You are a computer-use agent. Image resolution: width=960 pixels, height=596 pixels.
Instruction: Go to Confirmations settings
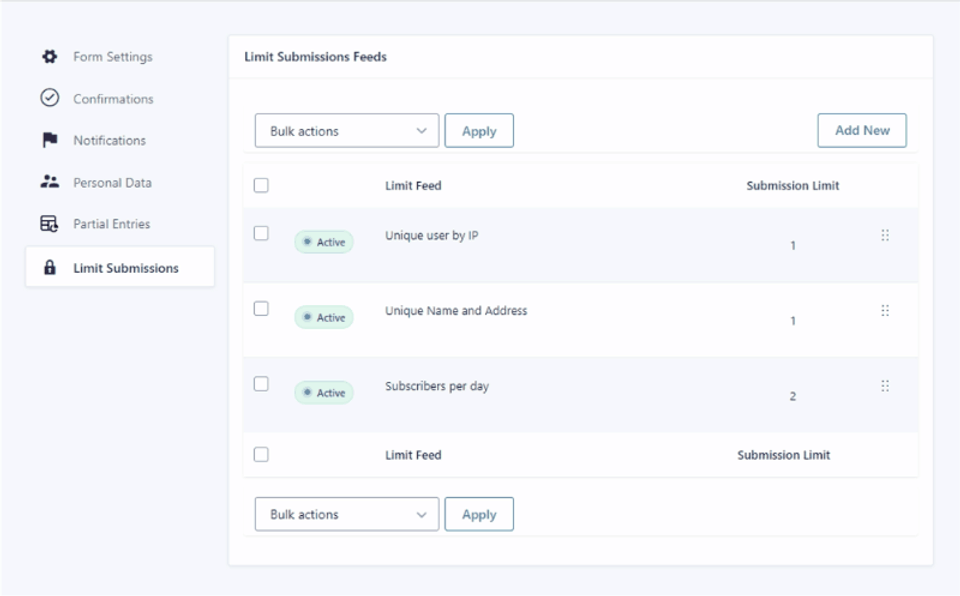point(113,99)
